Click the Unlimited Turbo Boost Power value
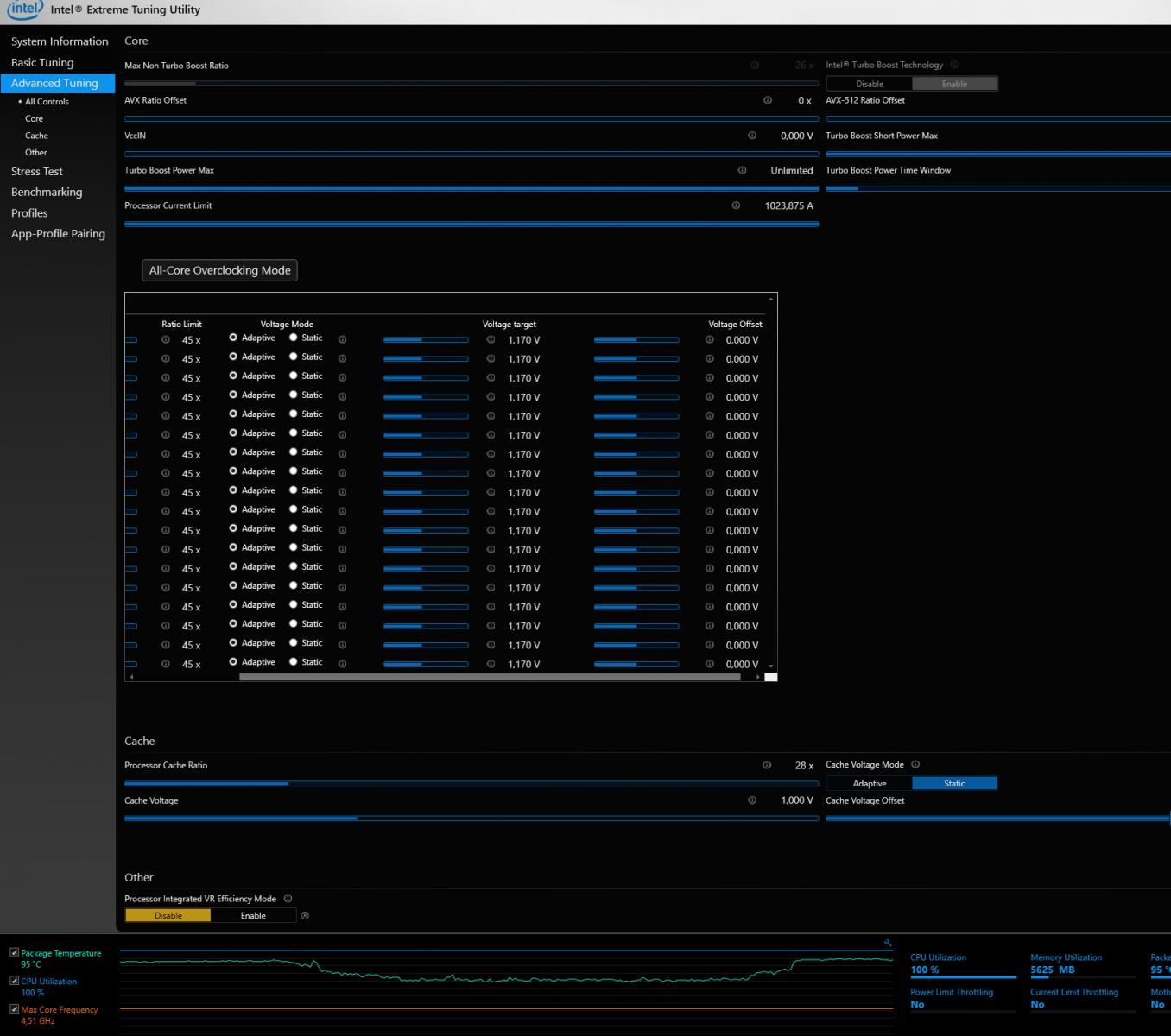This screenshot has height=1036, width=1171. click(792, 170)
